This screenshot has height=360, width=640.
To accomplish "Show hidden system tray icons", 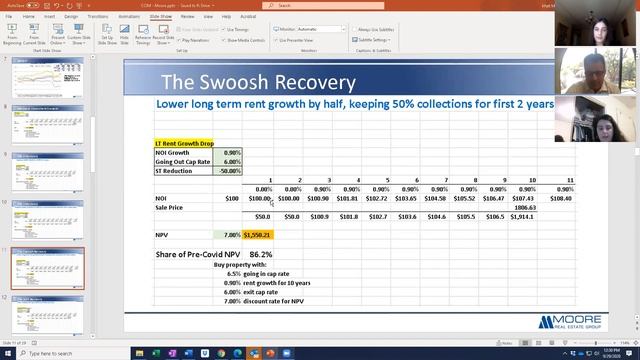I will tap(565, 353).
